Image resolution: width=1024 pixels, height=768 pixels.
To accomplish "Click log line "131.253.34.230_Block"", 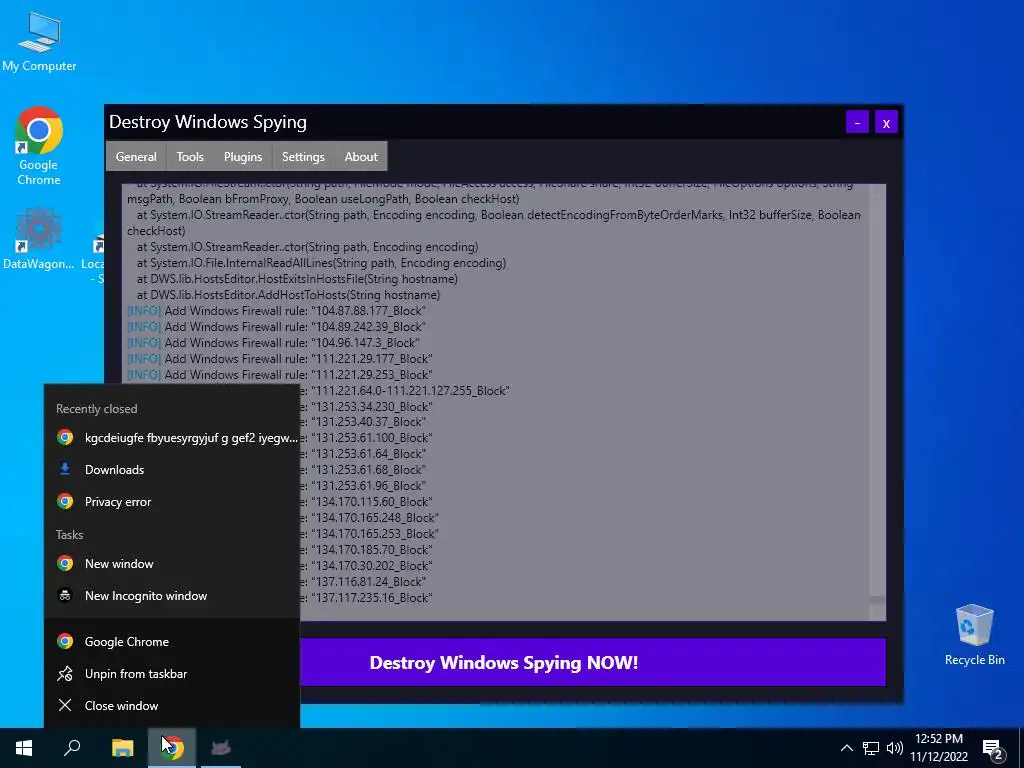I will tap(366, 406).
